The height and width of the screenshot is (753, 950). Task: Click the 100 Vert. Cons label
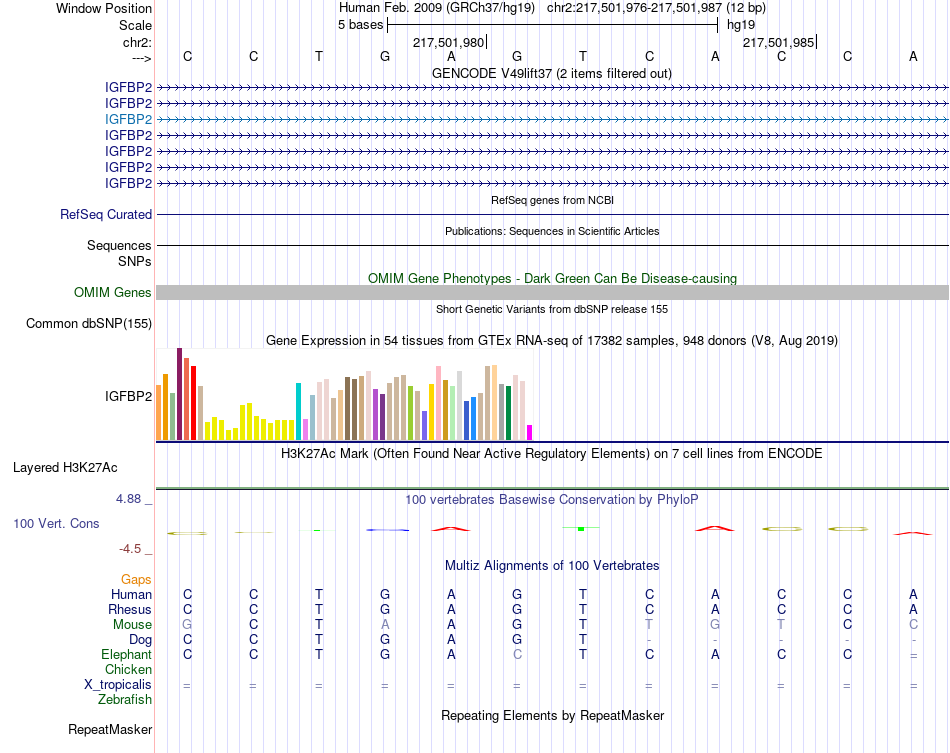point(56,523)
